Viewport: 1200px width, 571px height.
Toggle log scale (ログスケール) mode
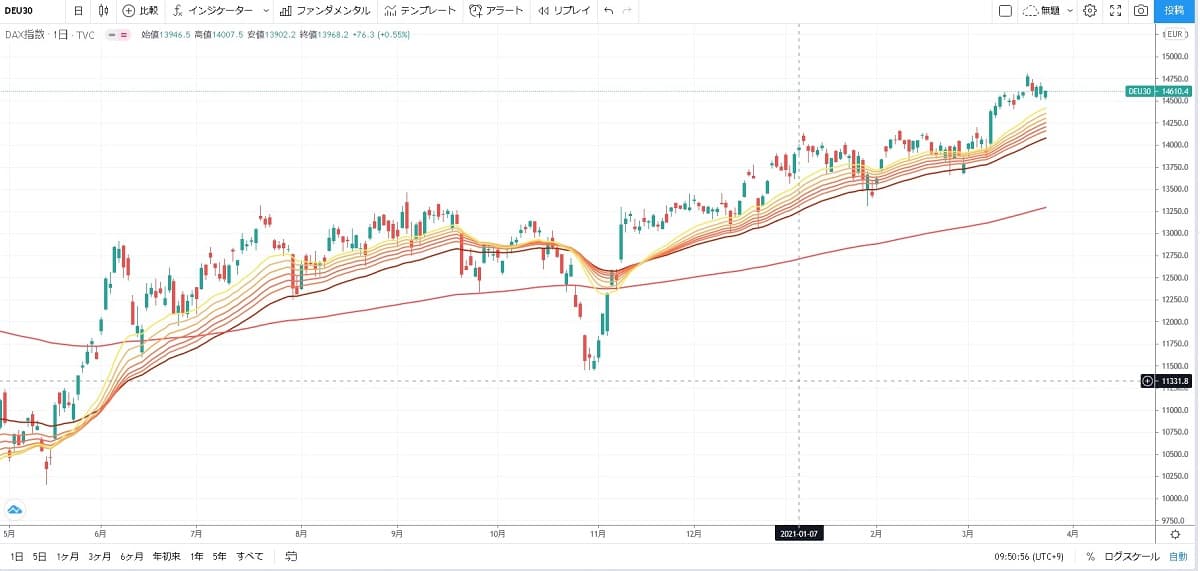[x=1131, y=556]
